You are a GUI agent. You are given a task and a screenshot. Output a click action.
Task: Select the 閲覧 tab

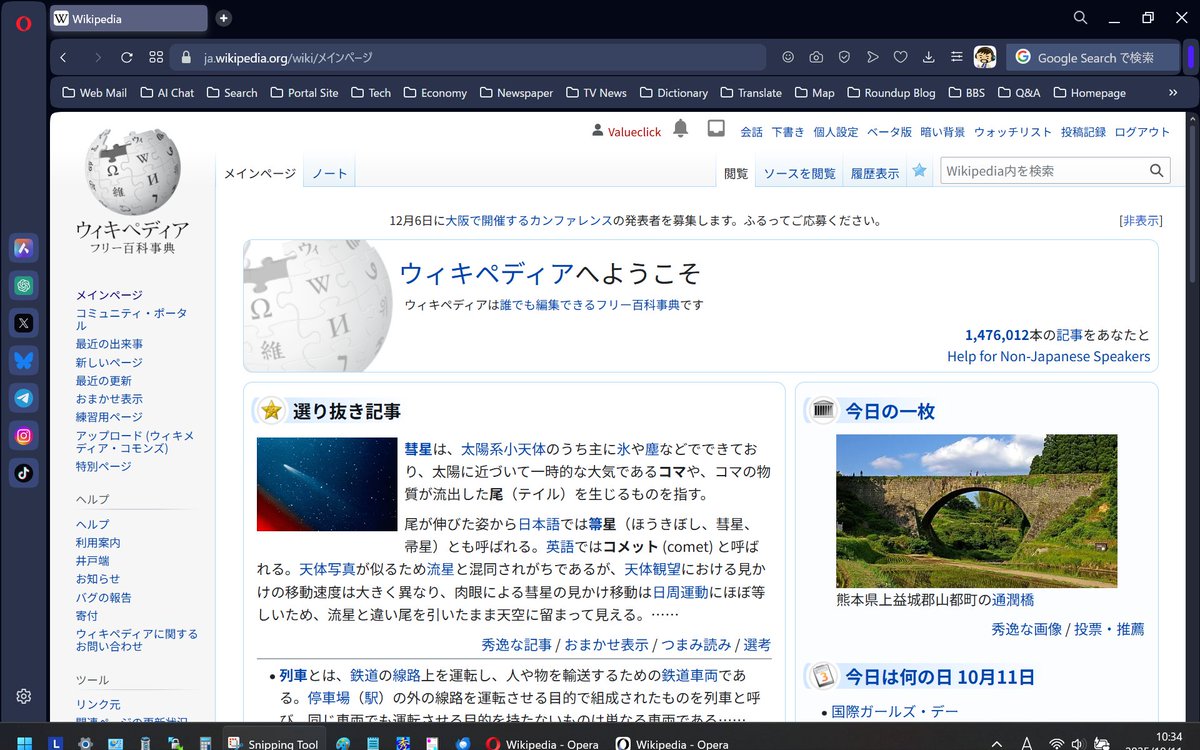[x=736, y=173]
